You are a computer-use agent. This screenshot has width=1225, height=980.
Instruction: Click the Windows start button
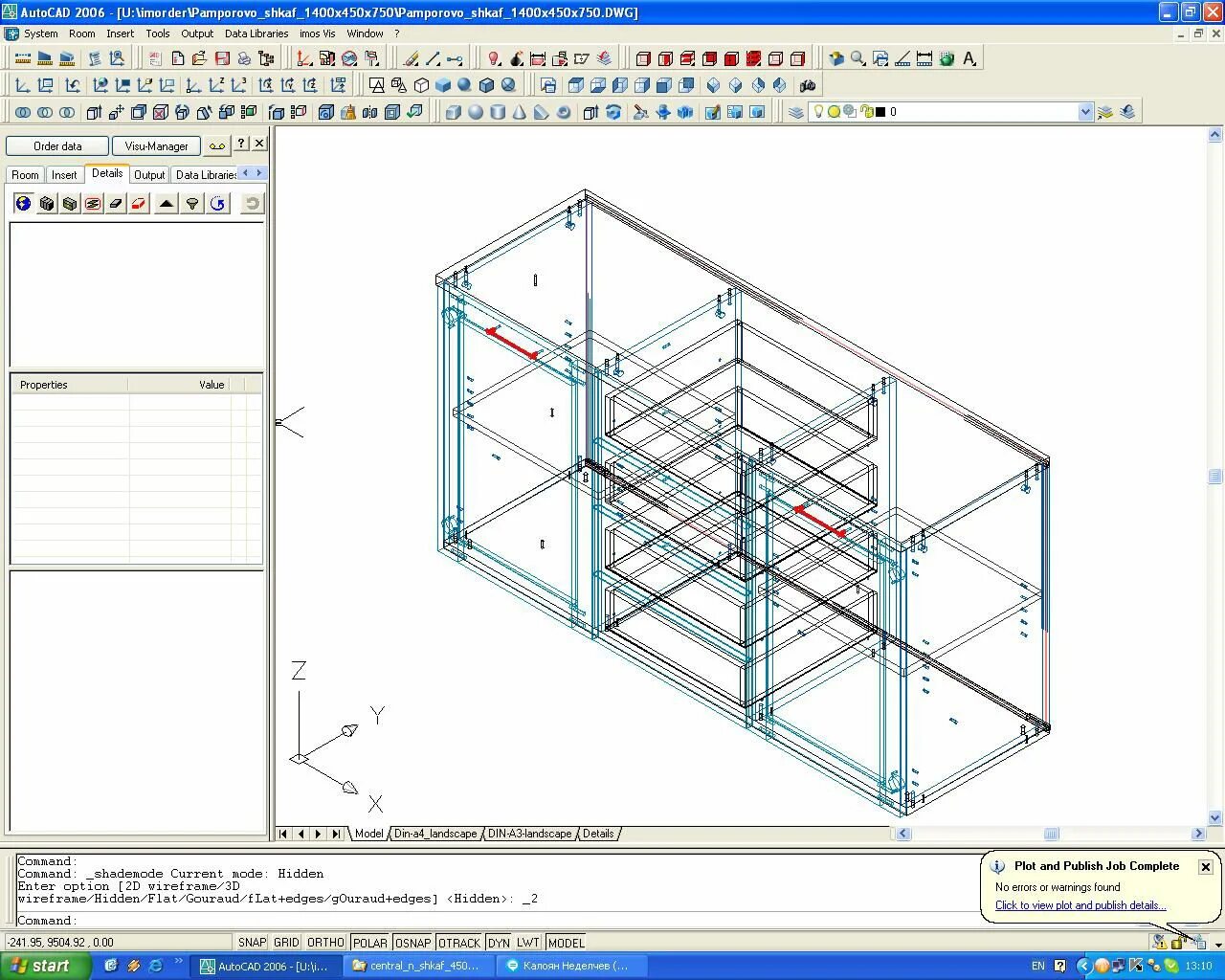[46, 966]
